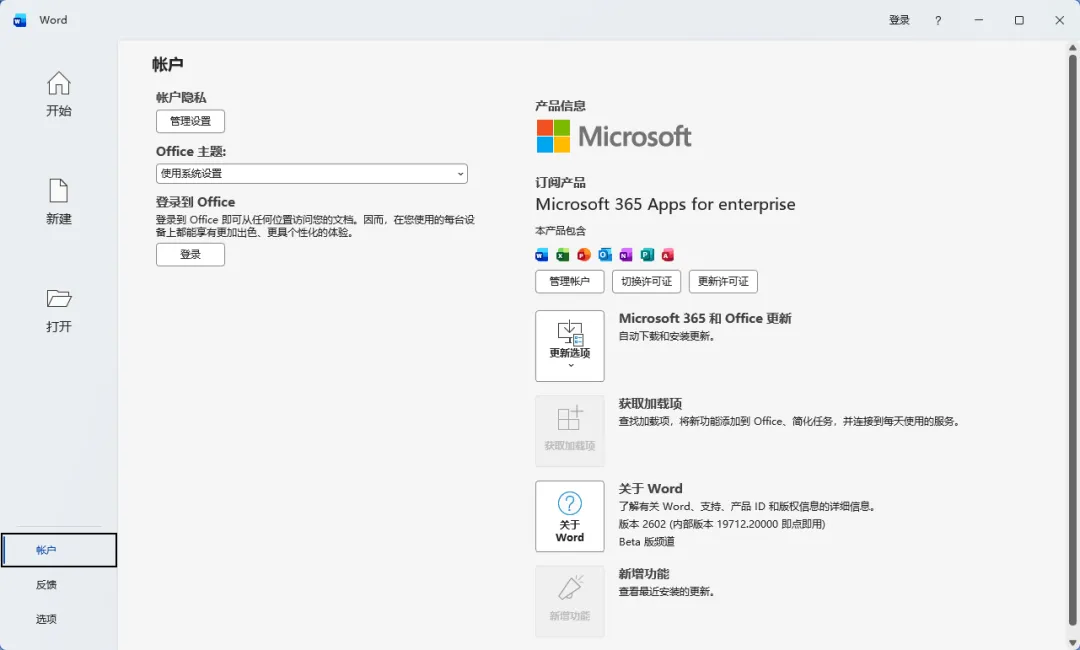1080x650 pixels.
Task: Click the Outlook icon in included products
Action: [605, 255]
